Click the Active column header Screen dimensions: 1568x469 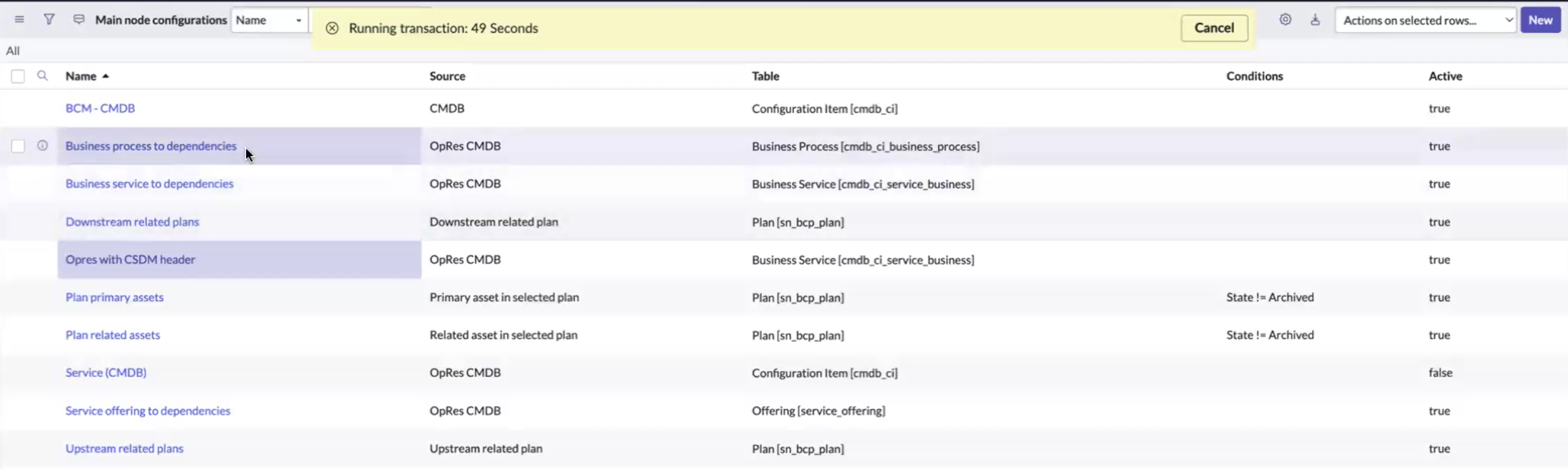point(1445,76)
